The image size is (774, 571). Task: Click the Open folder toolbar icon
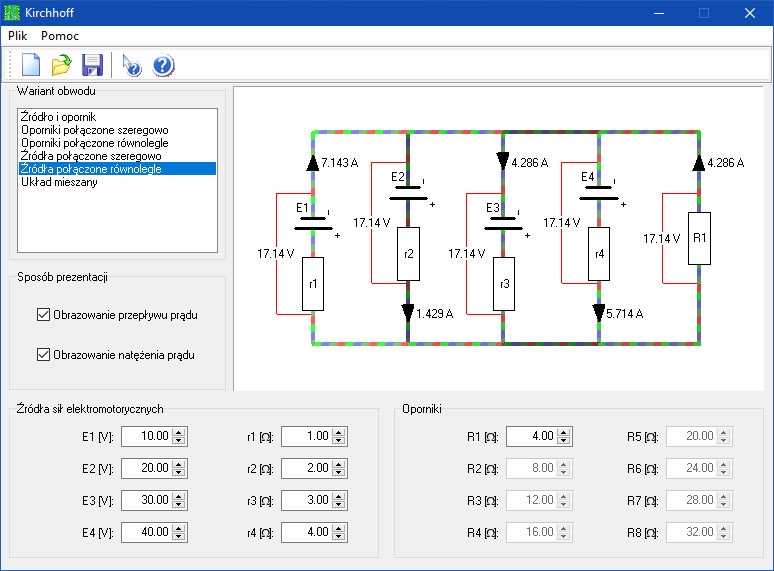click(x=62, y=66)
